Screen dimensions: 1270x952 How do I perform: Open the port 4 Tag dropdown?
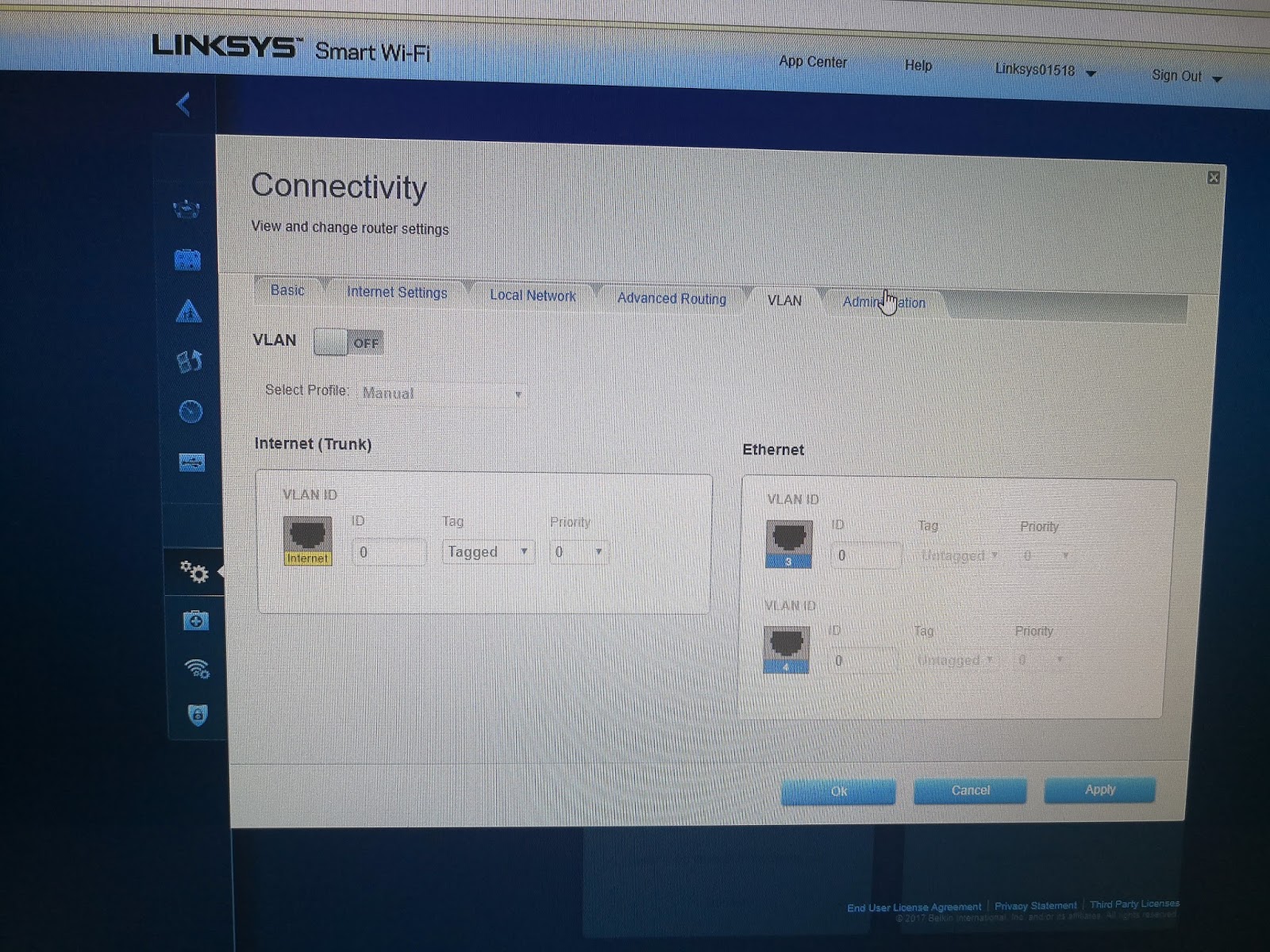(x=954, y=660)
